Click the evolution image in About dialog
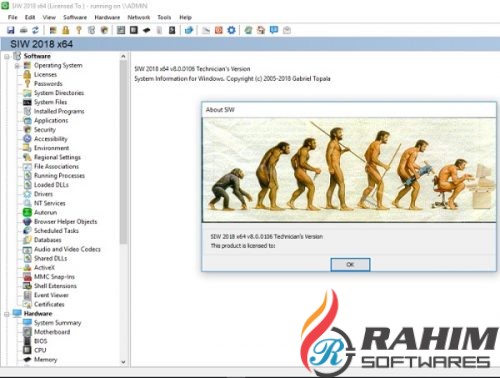 point(349,170)
